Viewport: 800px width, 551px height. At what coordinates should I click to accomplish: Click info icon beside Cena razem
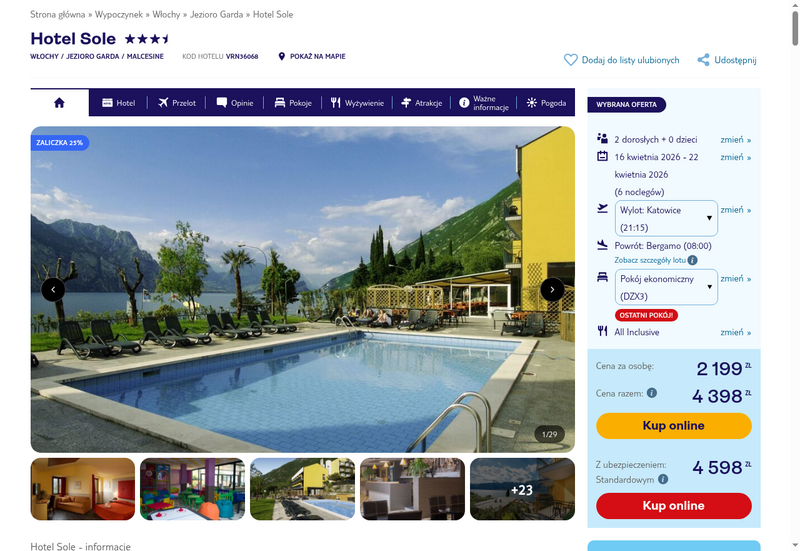(652, 393)
